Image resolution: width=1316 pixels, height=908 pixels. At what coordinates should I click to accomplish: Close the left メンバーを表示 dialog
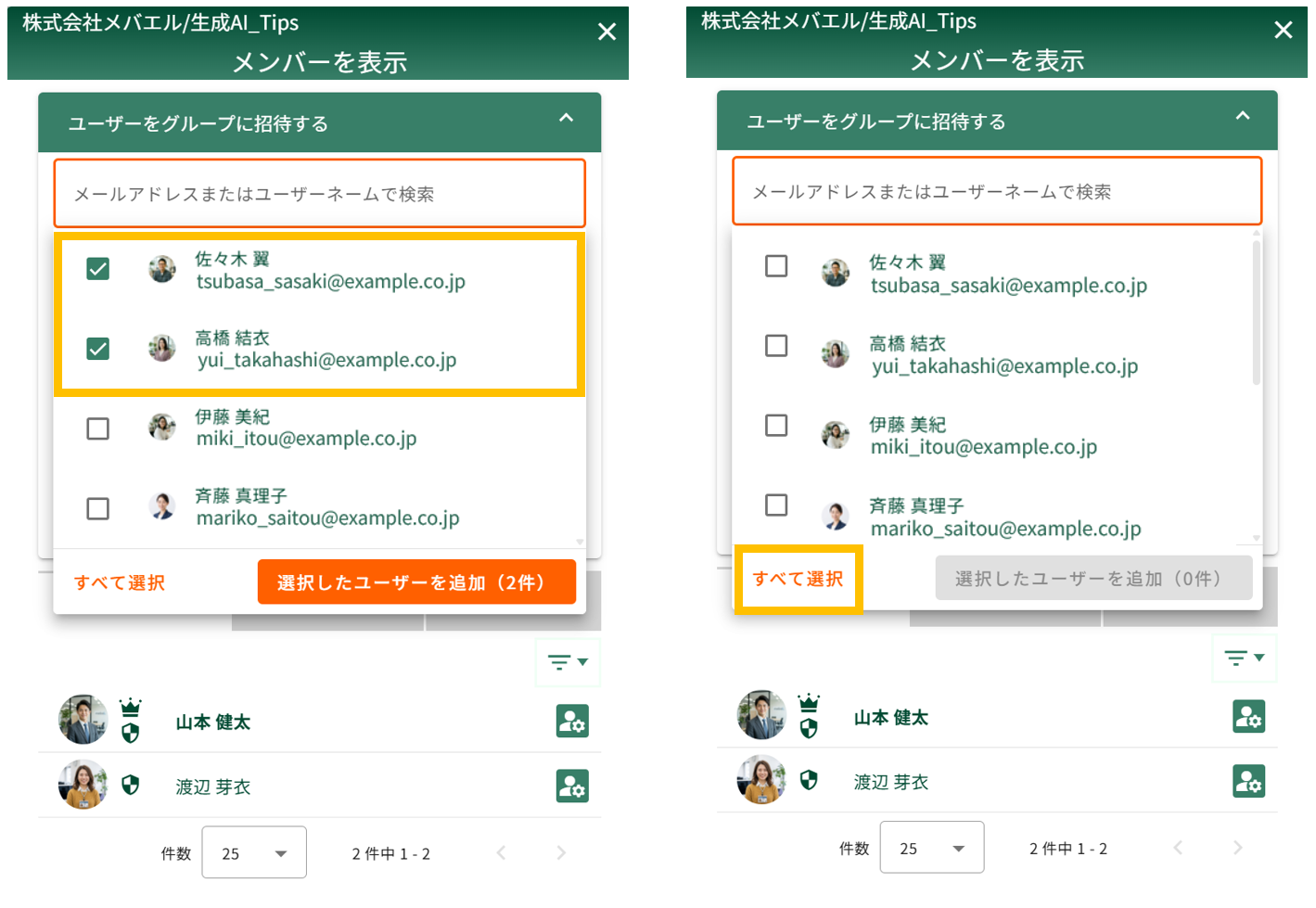[x=607, y=32]
